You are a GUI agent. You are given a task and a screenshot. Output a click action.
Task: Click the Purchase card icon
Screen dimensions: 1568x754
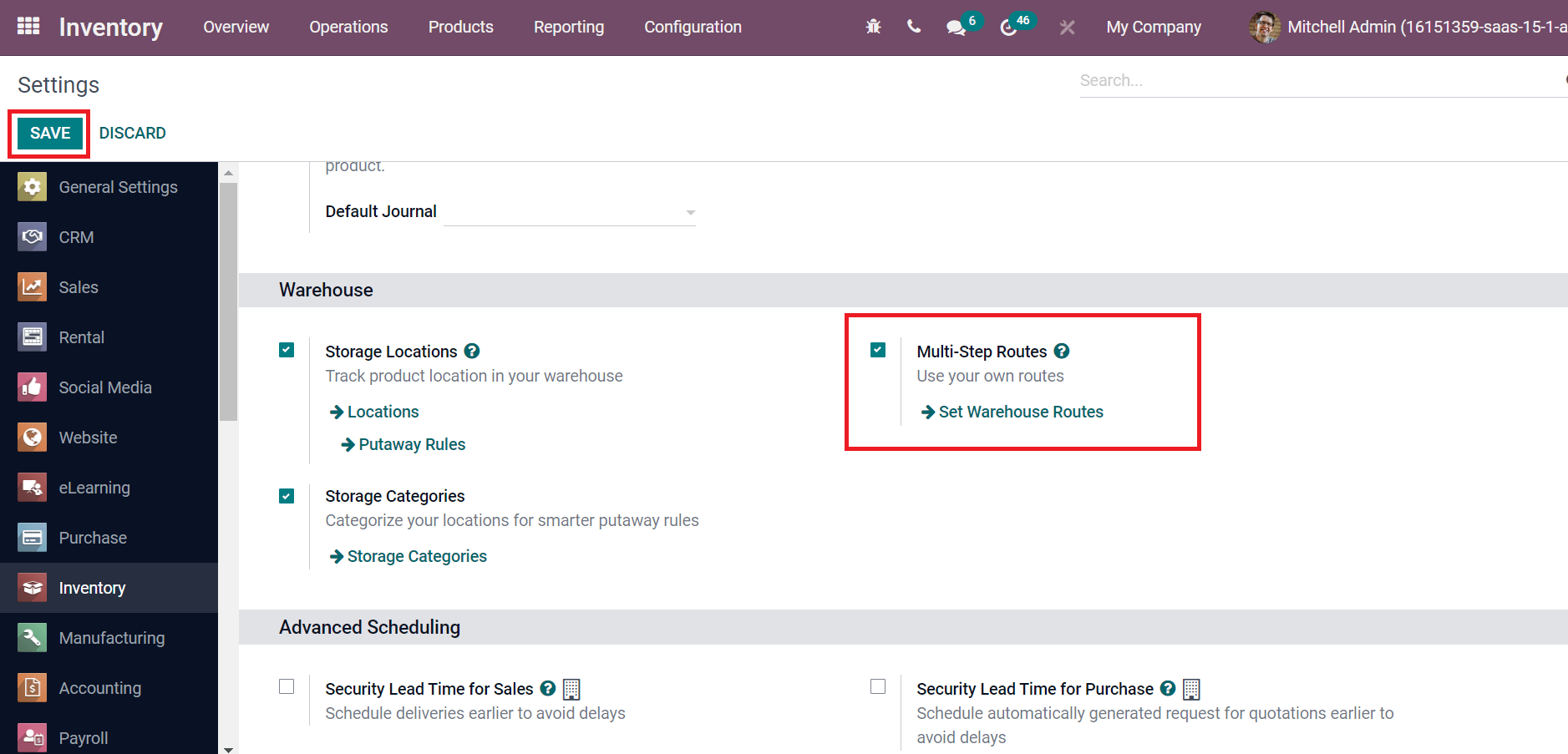32,538
